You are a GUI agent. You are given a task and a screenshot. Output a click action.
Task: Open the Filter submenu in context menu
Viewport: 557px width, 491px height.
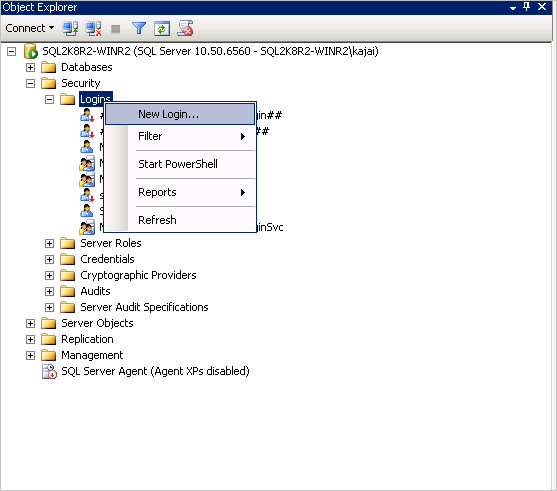tap(180, 136)
